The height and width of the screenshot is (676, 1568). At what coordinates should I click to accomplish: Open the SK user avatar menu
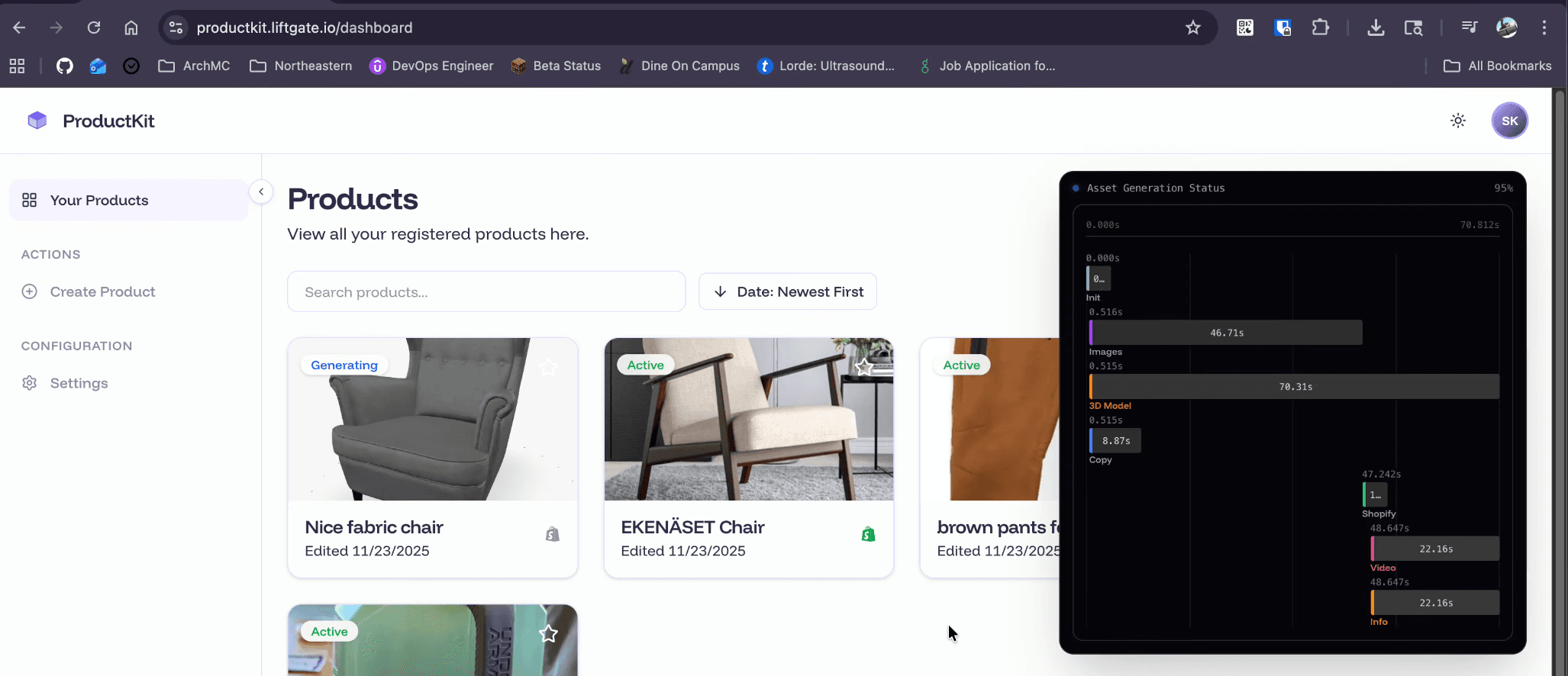coord(1509,121)
